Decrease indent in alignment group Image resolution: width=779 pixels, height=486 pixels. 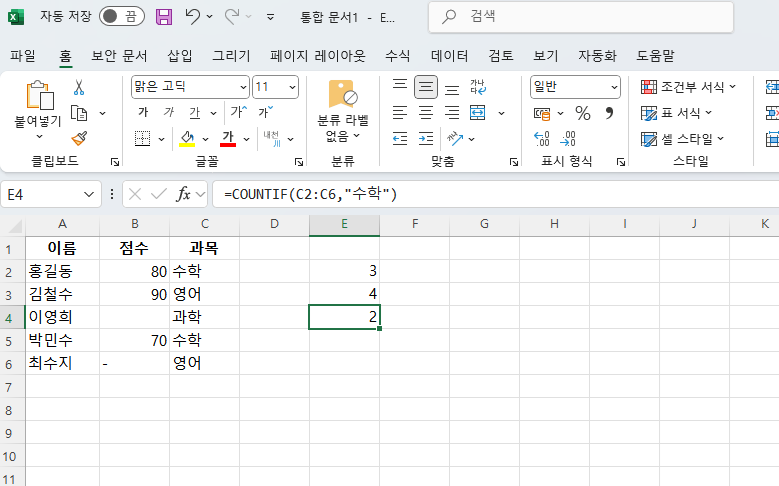pos(400,139)
